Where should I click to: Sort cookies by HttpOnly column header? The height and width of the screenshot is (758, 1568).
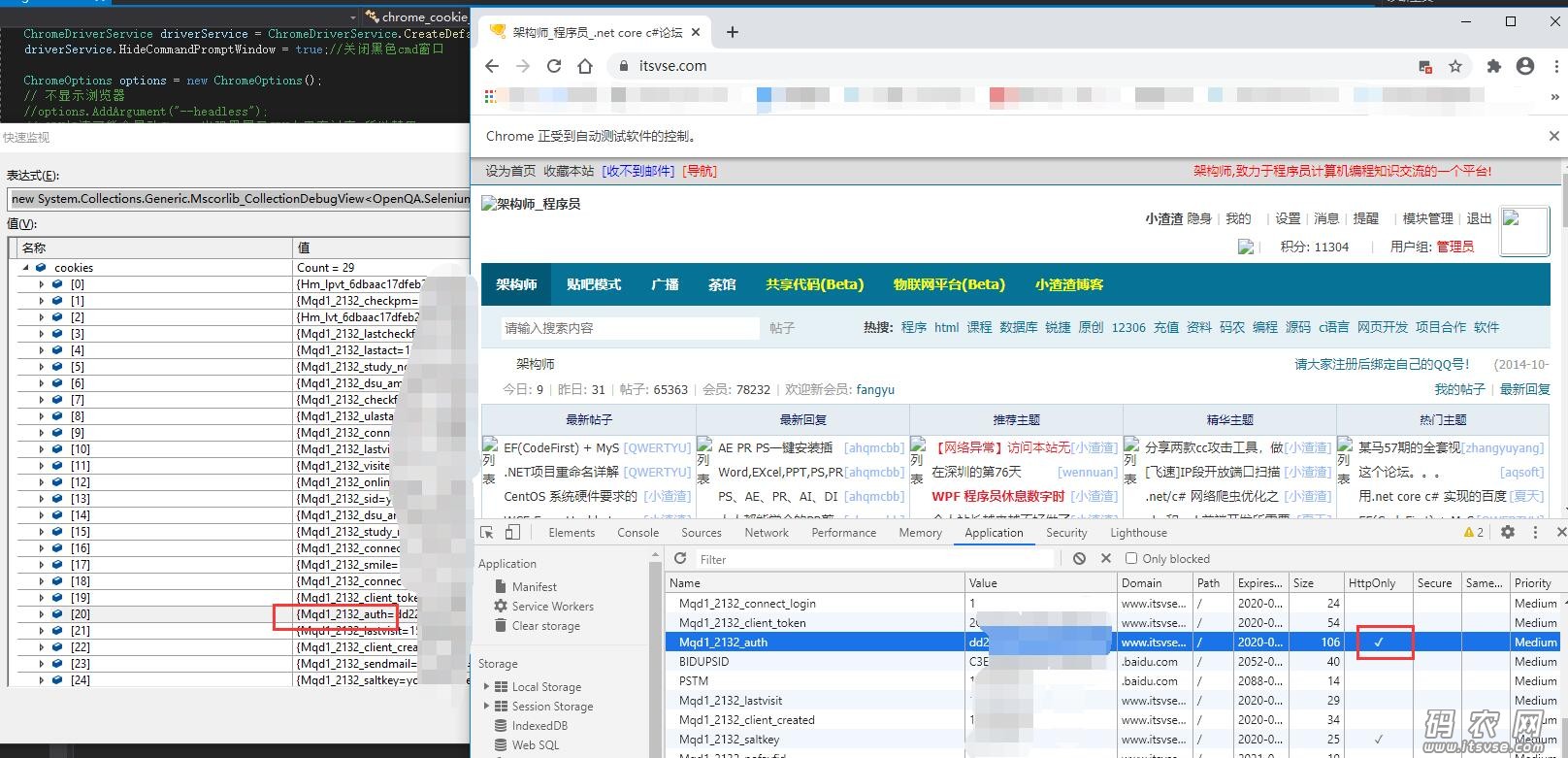1378,583
